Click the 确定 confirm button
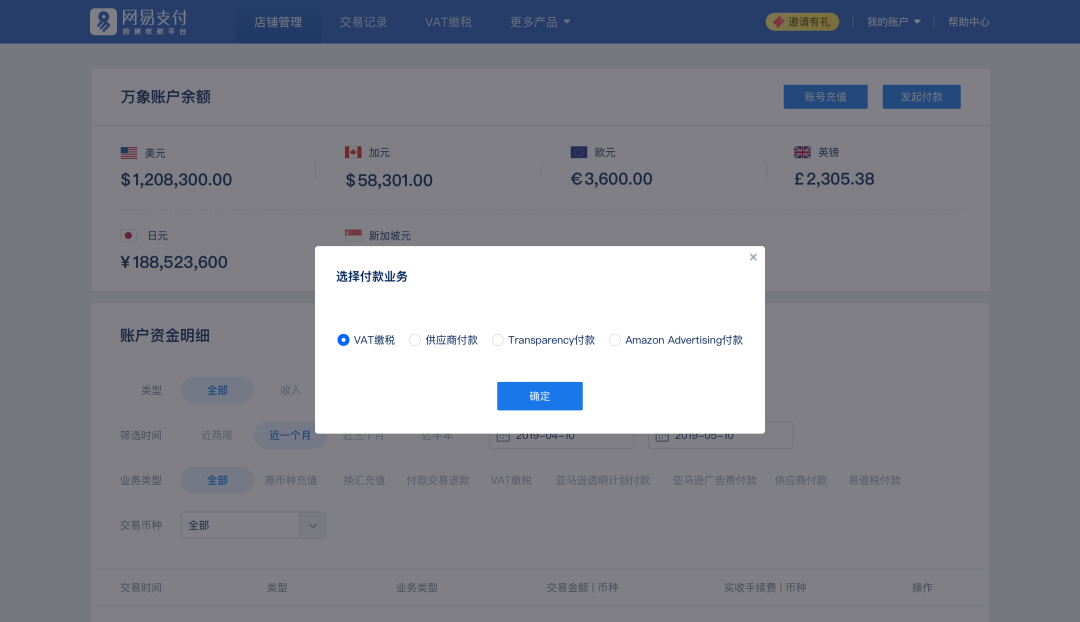The height and width of the screenshot is (622, 1080). tap(539, 396)
